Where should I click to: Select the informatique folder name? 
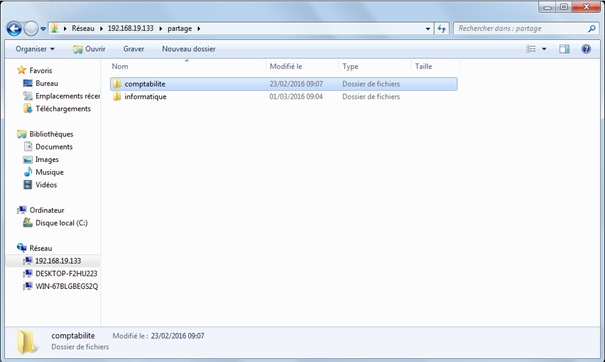[145, 97]
